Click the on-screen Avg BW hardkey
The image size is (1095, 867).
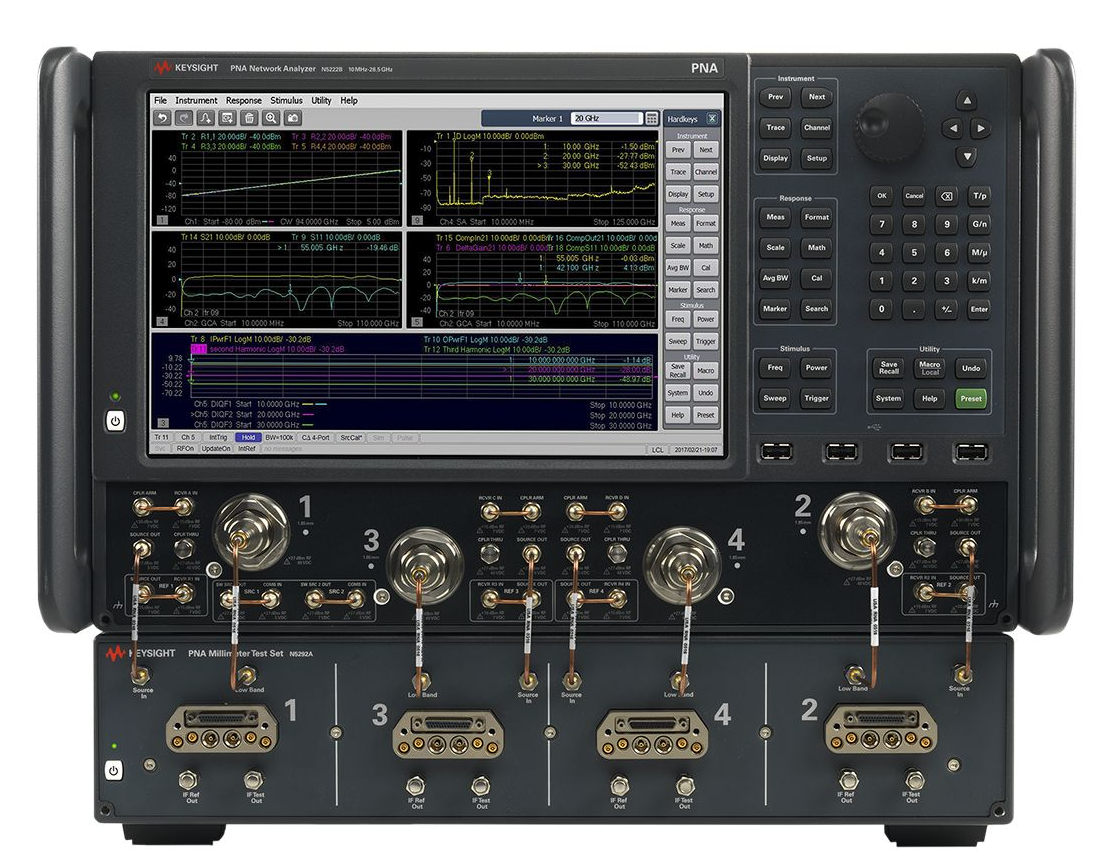pyautogui.click(x=678, y=267)
